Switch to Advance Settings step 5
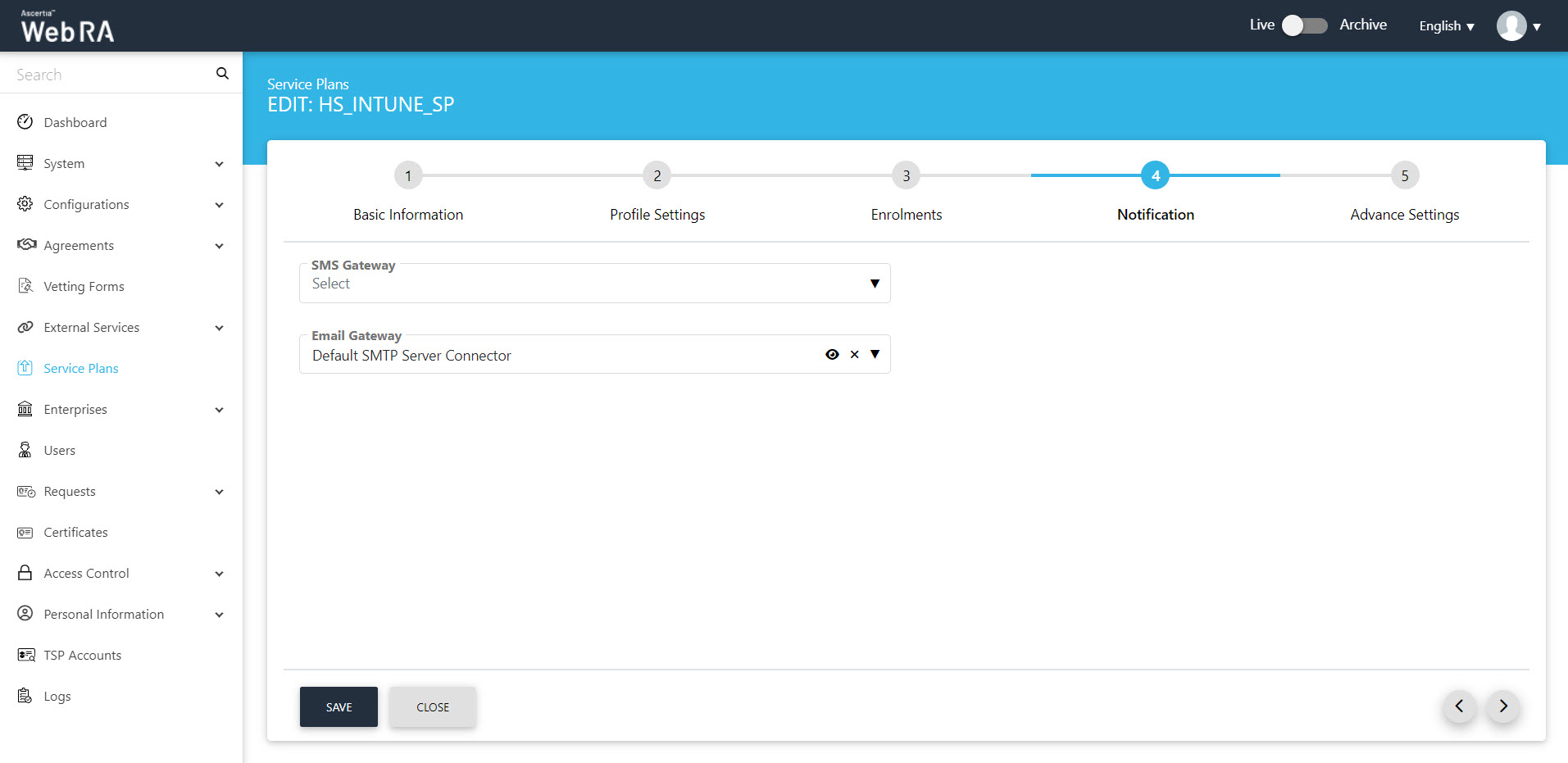The height and width of the screenshot is (763, 1568). [1404, 175]
